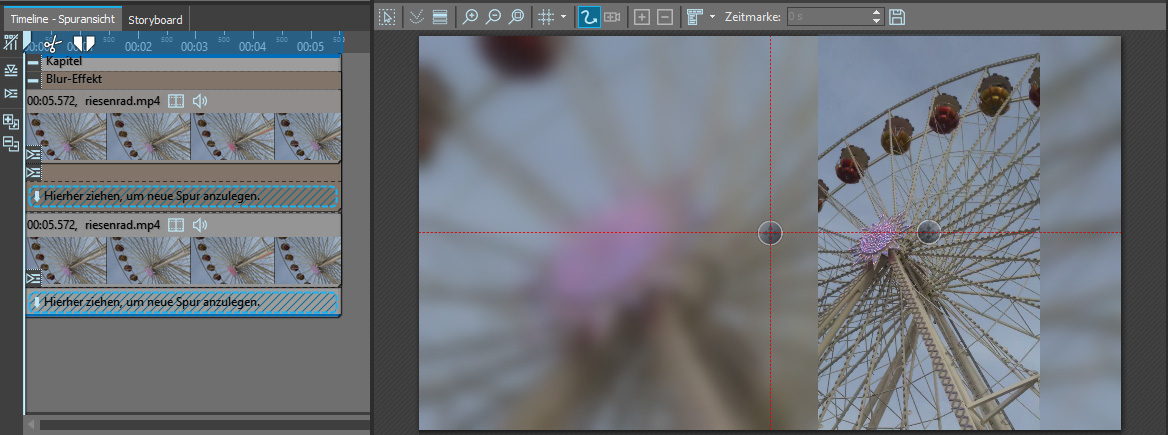The image size is (1168, 435).
Task: Activate the selection arrow tool in preview toolbar
Action: coord(387,17)
